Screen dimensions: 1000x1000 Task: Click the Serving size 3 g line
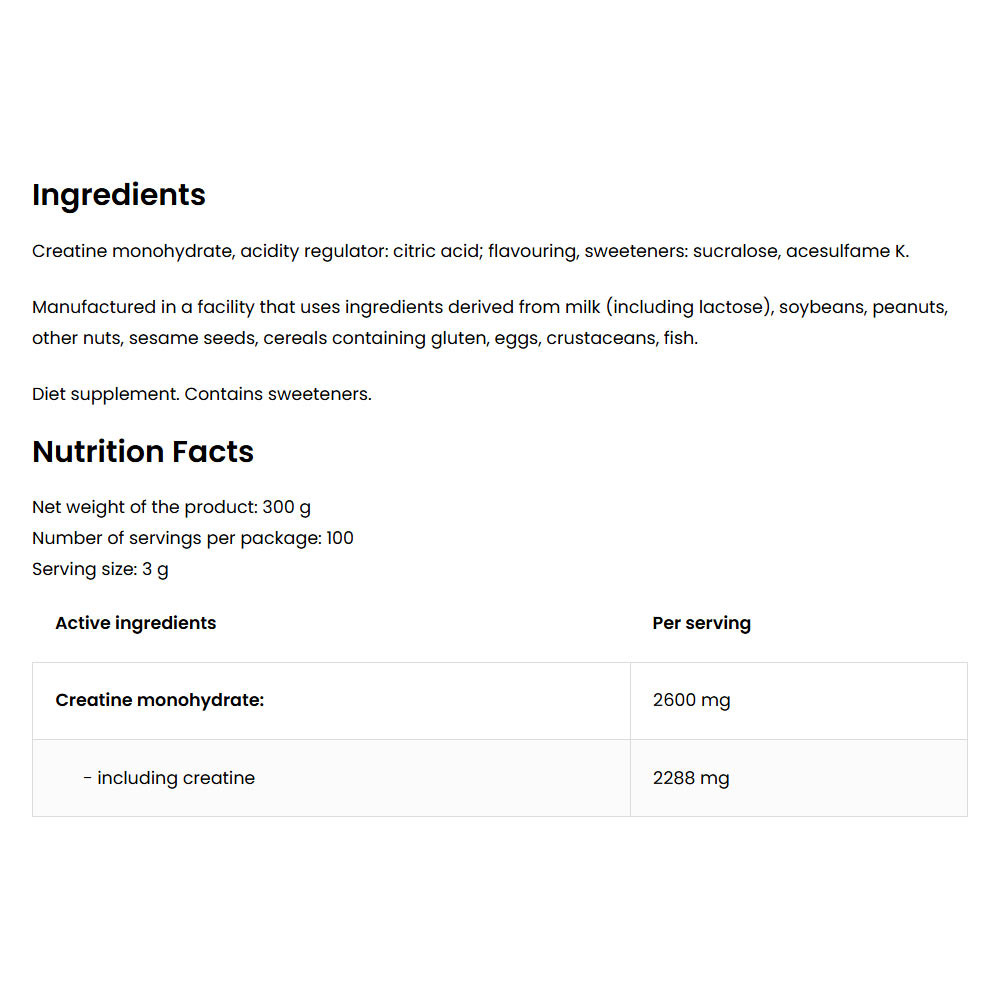click(100, 569)
